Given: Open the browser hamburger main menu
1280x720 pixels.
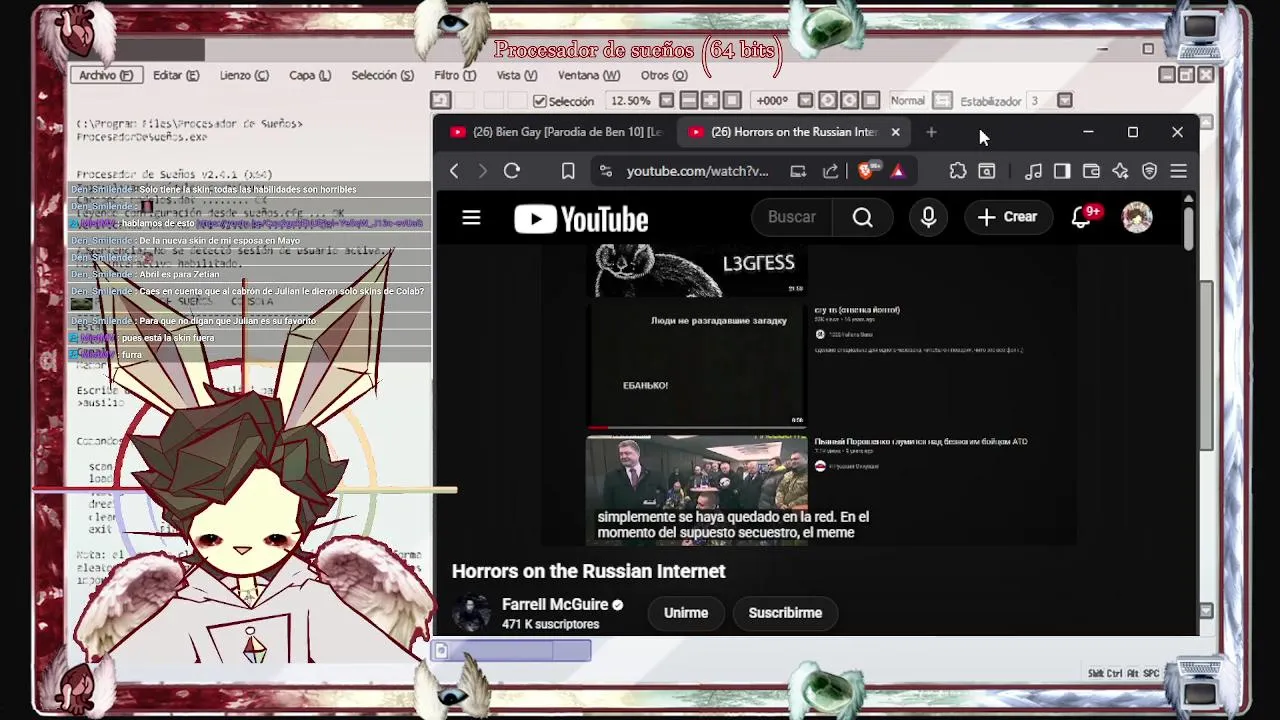Looking at the screenshot, I should [1179, 171].
